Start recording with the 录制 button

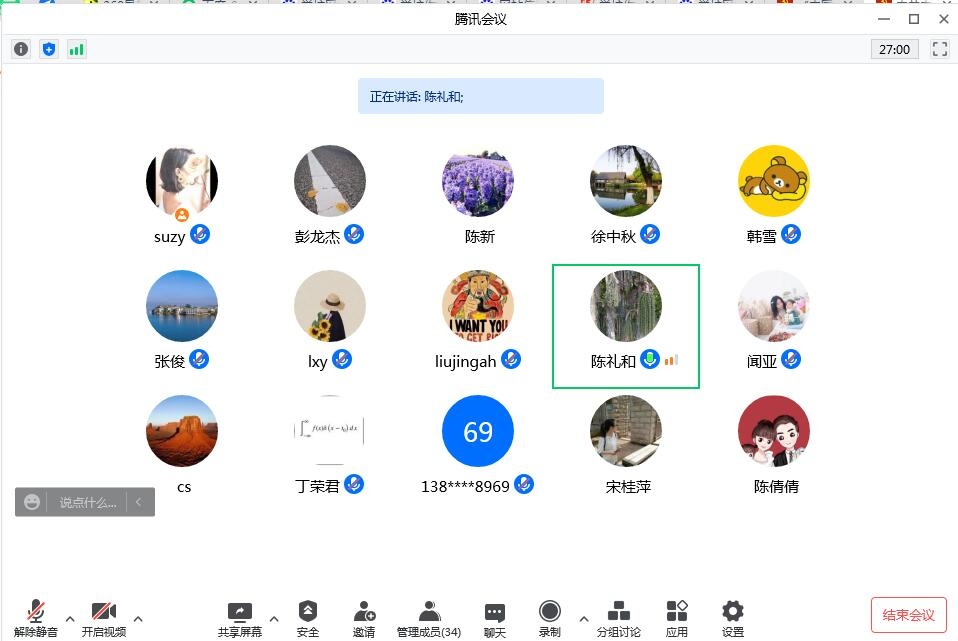pyautogui.click(x=549, y=615)
